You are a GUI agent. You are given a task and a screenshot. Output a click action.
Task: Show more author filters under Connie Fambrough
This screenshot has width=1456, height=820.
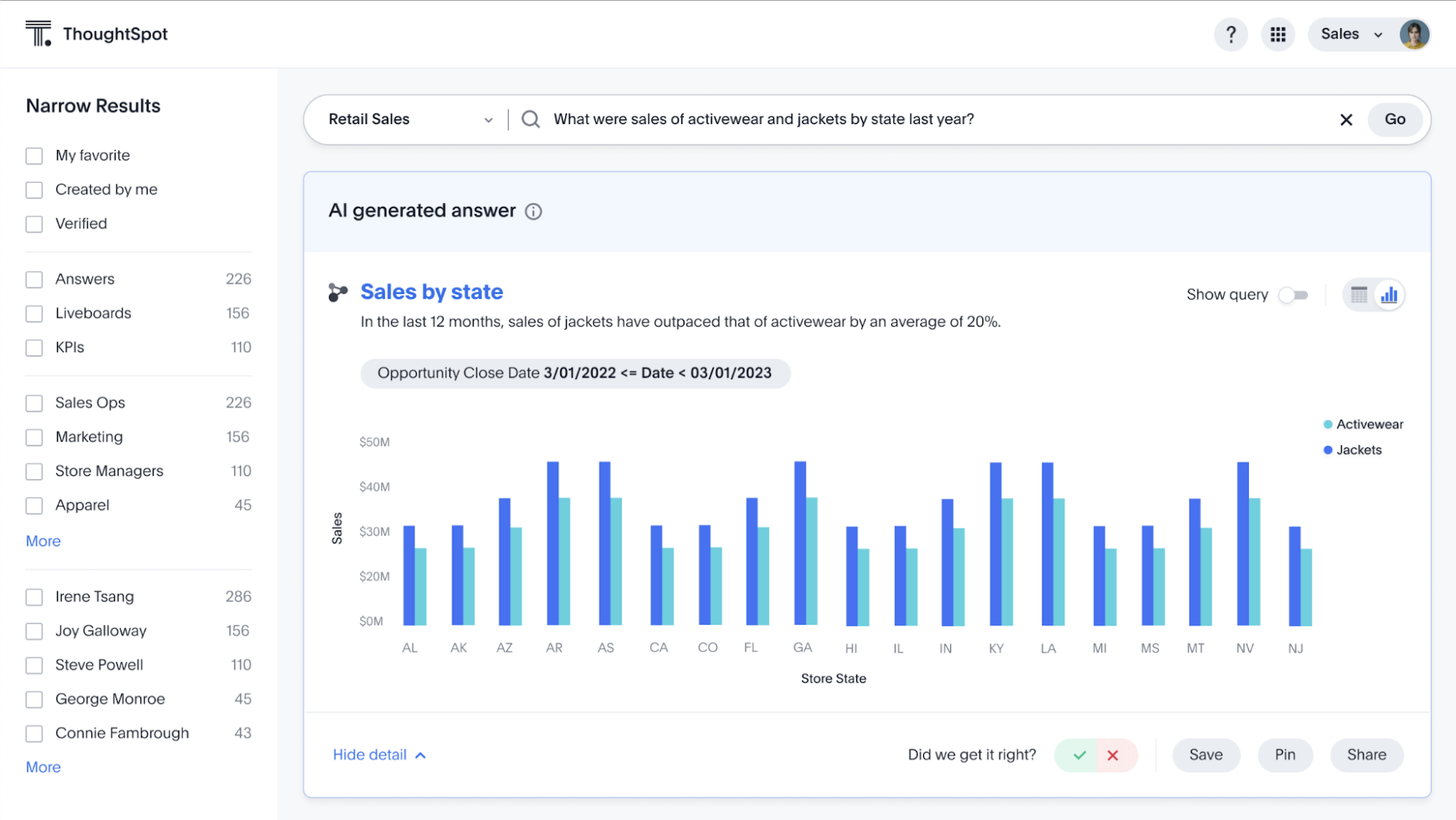tap(43, 767)
